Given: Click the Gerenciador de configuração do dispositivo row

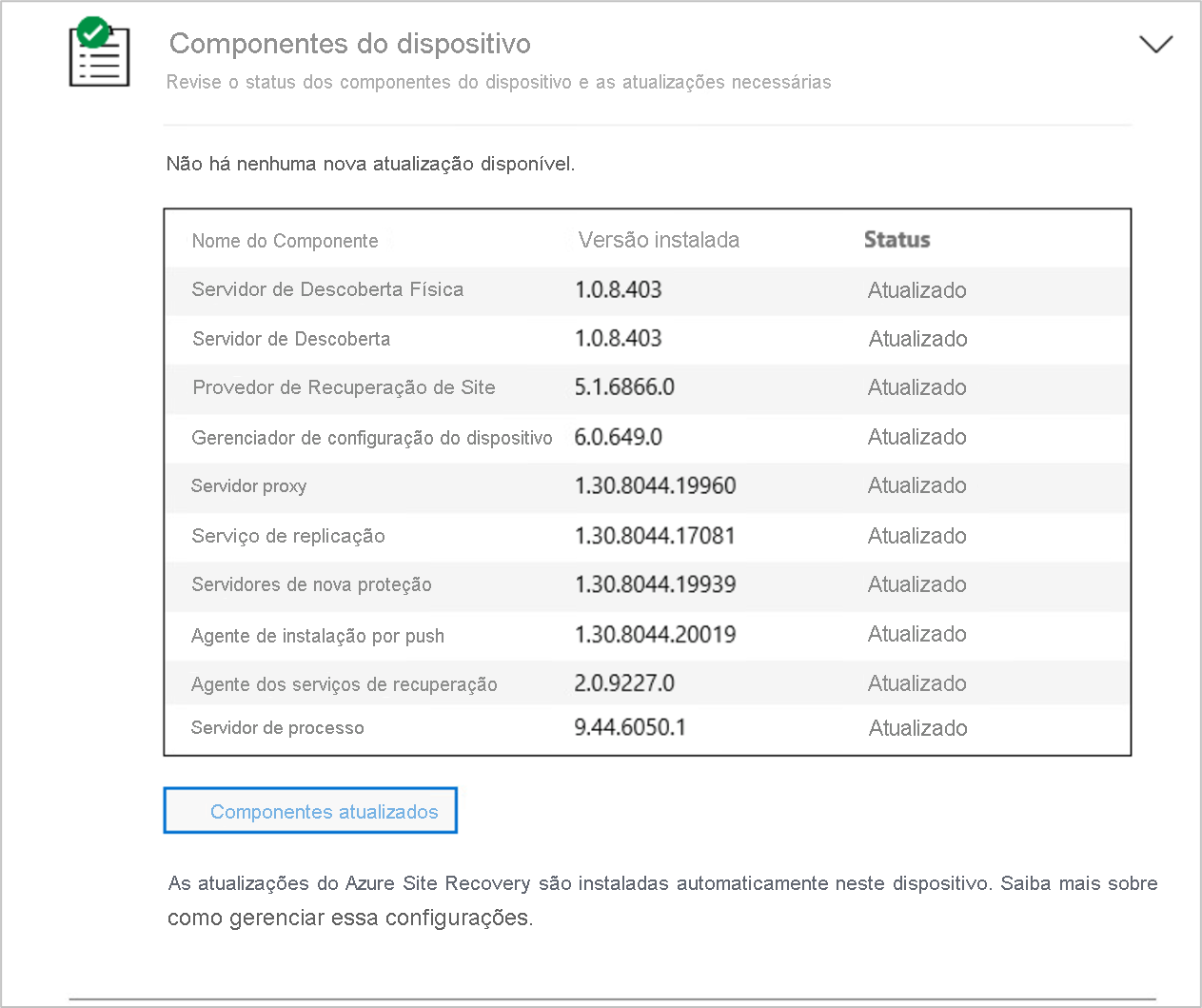Looking at the screenshot, I should [x=372, y=438].
